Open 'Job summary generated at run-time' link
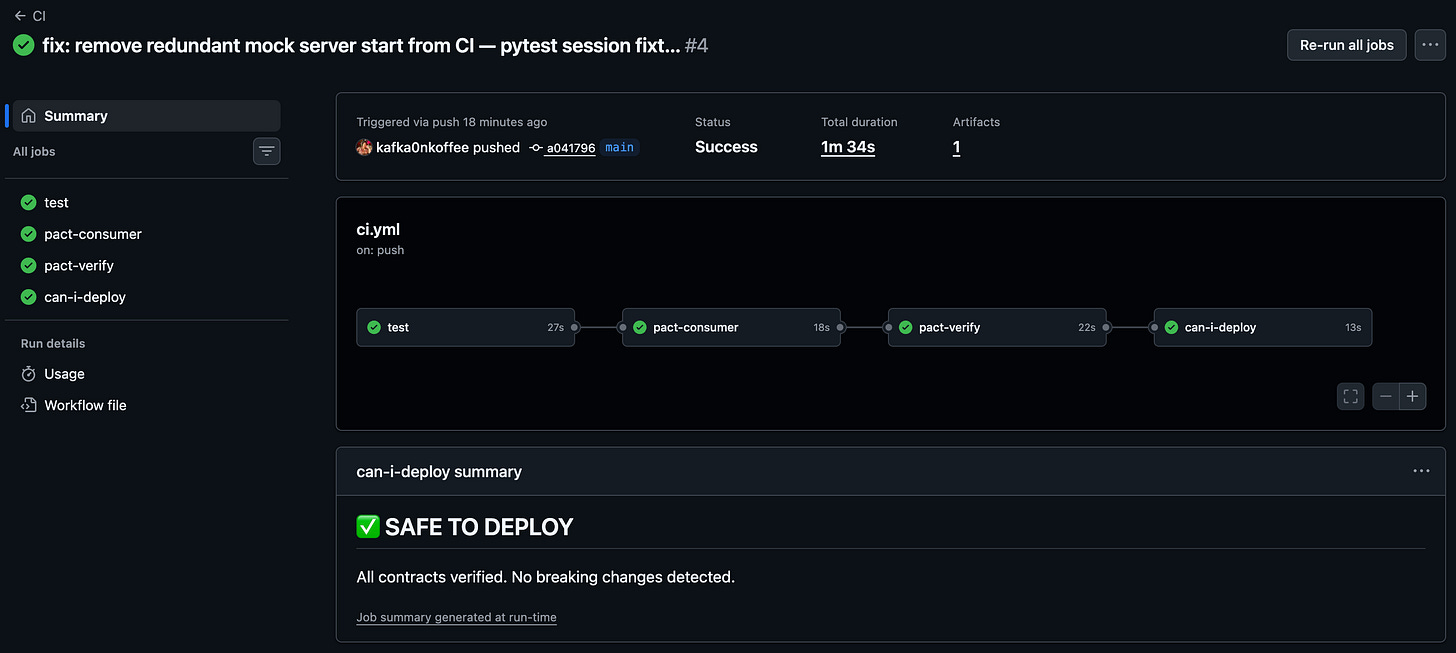 point(457,617)
